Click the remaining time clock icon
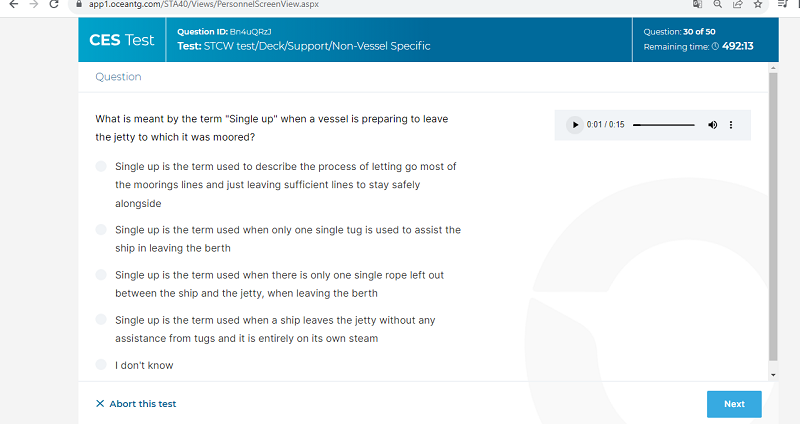The width and height of the screenshot is (800, 424). (x=715, y=46)
